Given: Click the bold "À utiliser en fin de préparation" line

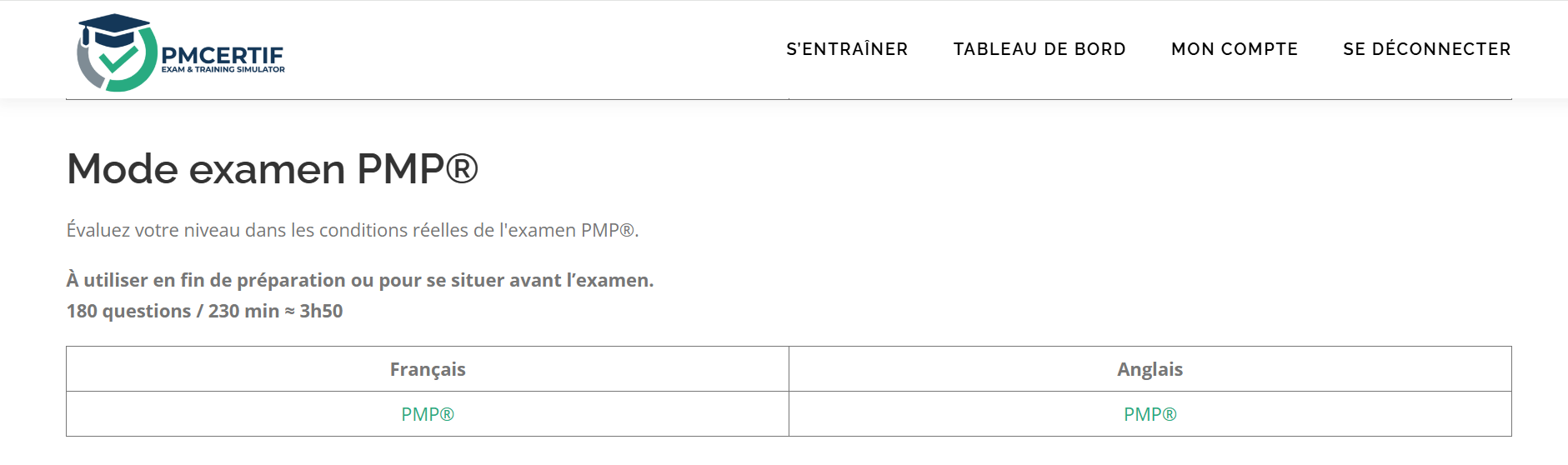Looking at the screenshot, I should click(x=359, y=280).
